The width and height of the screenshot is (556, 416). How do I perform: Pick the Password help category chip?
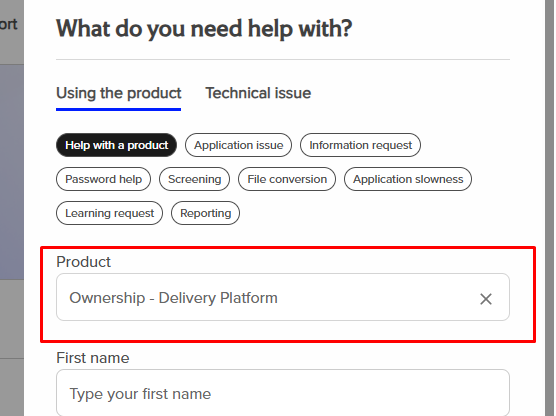(x=103, y=179)
